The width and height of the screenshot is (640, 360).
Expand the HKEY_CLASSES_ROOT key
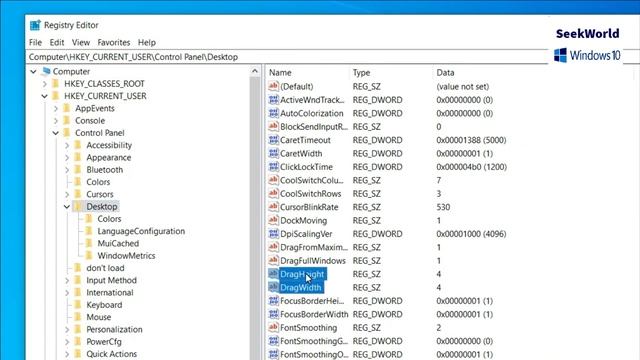45,84
